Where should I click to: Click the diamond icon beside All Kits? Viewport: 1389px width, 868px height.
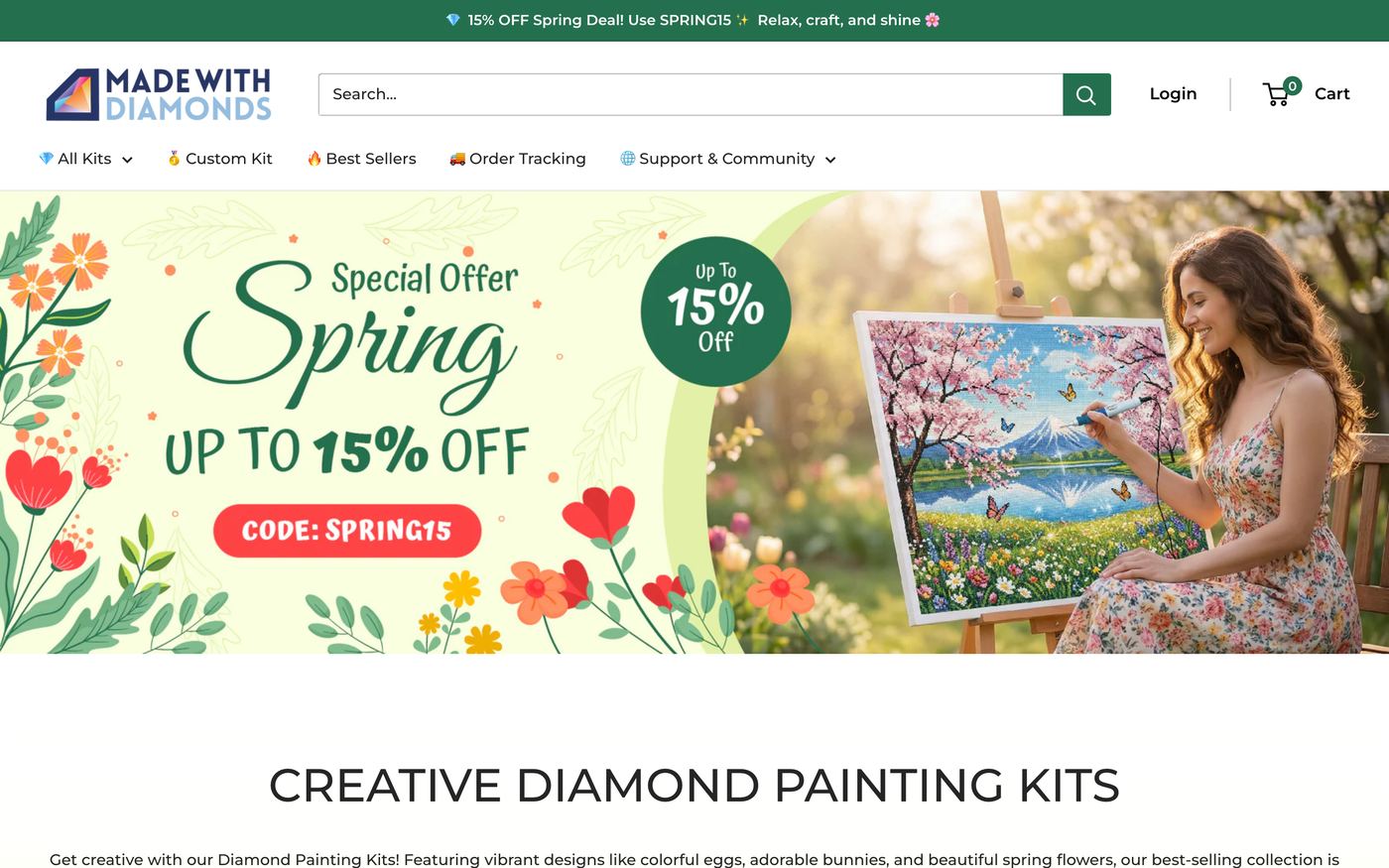tap(46, 159)
